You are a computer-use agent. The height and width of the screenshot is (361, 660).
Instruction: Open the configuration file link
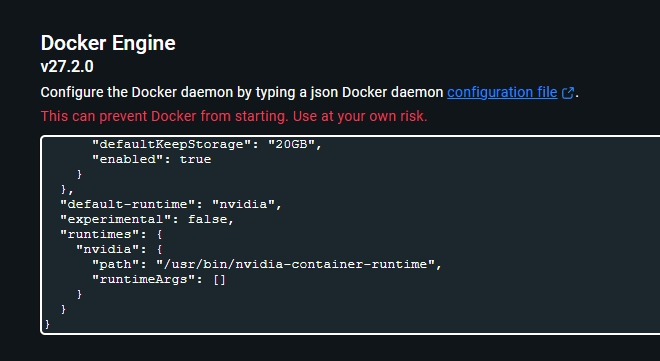(x=502, y=92)
